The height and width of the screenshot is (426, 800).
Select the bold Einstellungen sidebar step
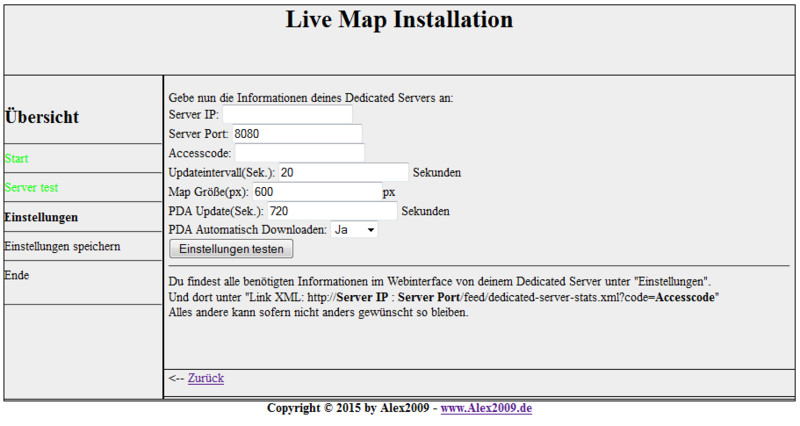tap(41, 216)
